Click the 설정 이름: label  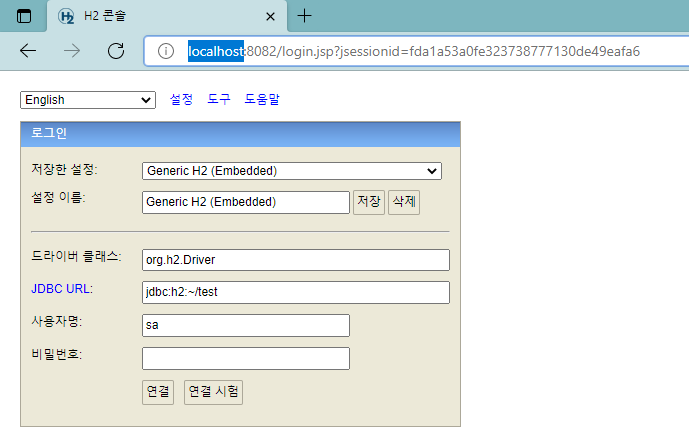pyautogui.click(x=58, y=197)
